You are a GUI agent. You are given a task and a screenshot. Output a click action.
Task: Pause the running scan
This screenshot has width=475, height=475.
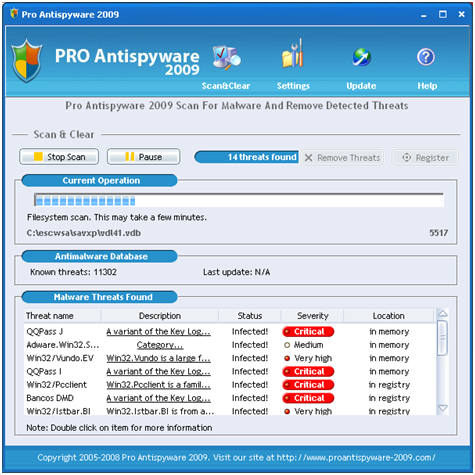(x=143, y=157)
